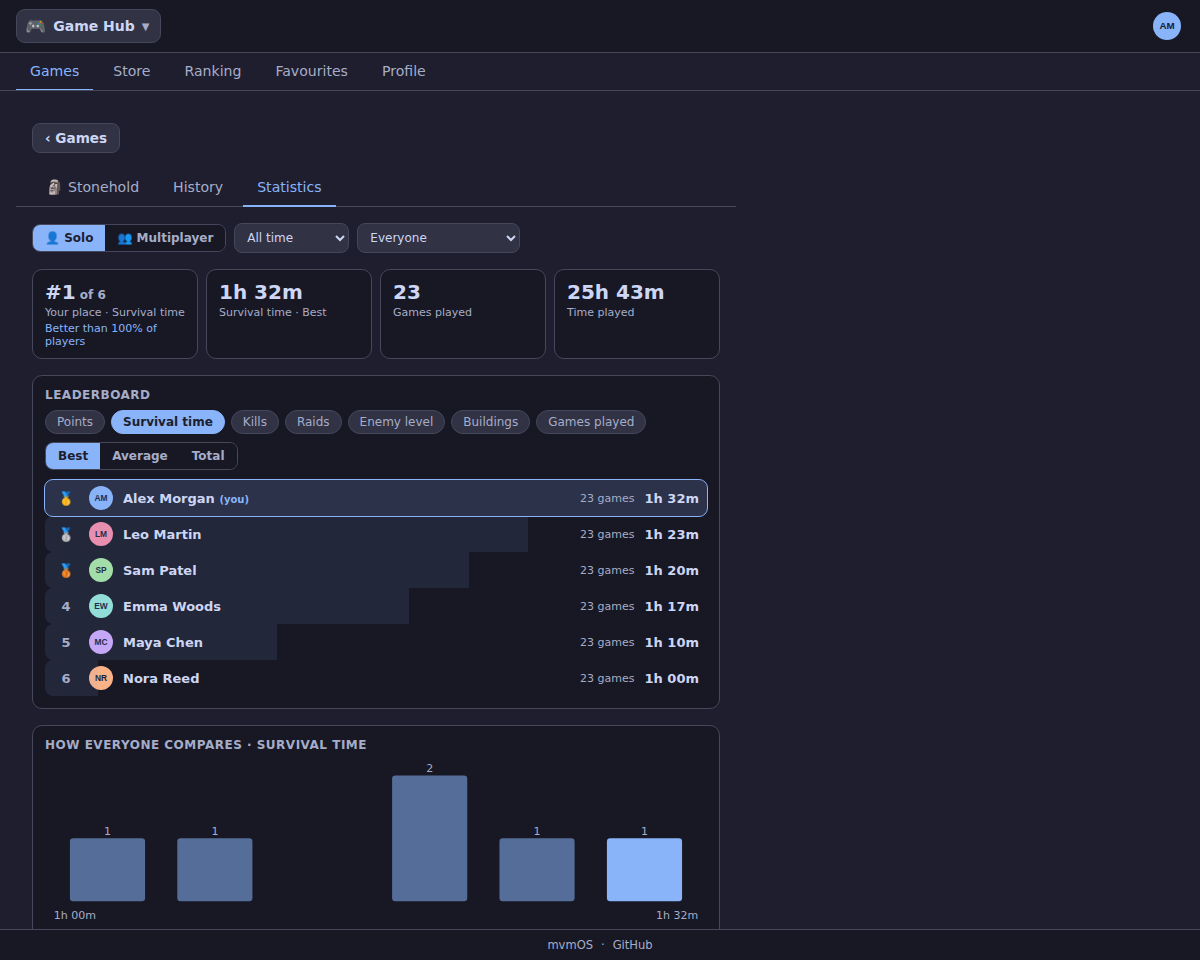Click the '#1 of 6' place card

[115, 314]
